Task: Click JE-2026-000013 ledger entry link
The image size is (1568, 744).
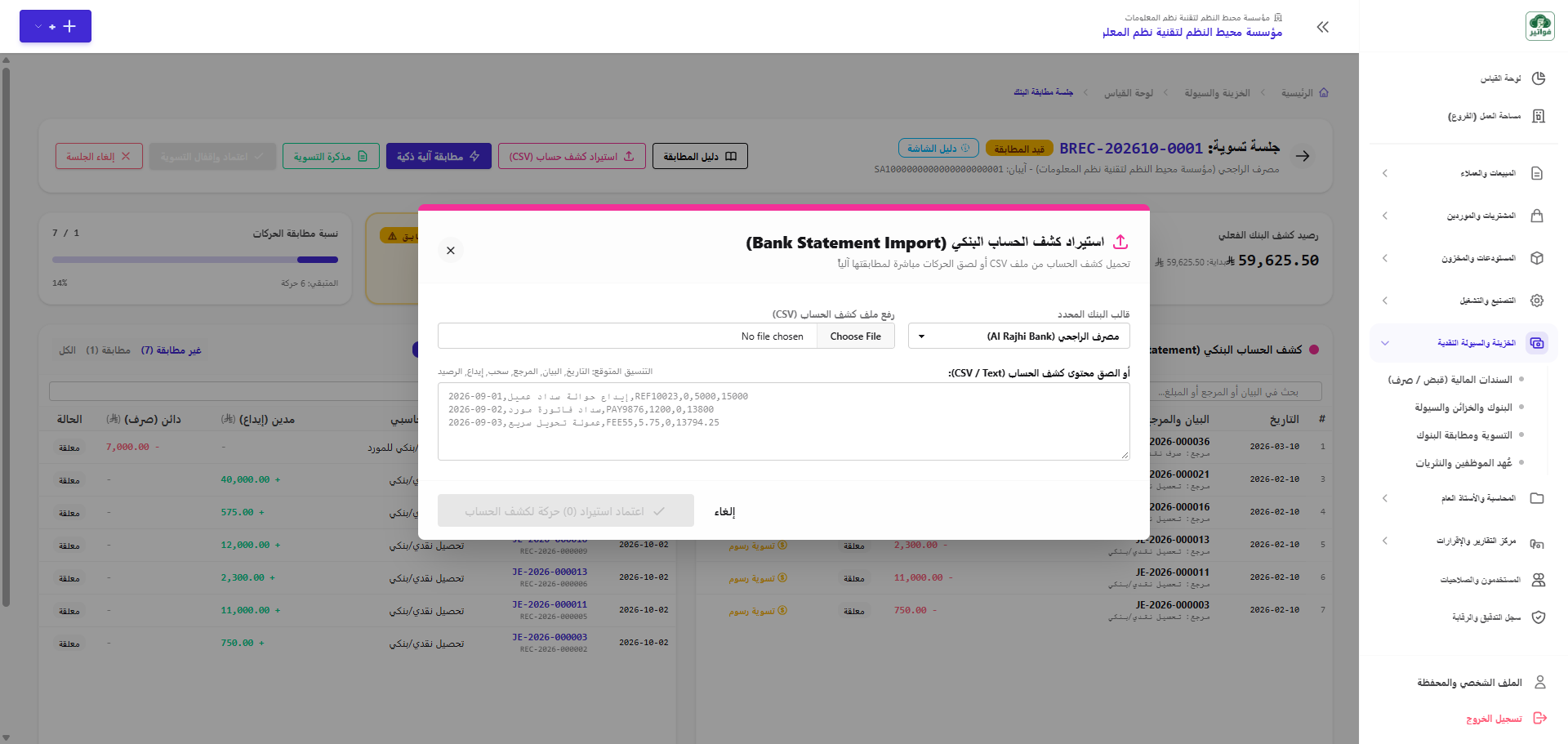Action: point(550,572)
